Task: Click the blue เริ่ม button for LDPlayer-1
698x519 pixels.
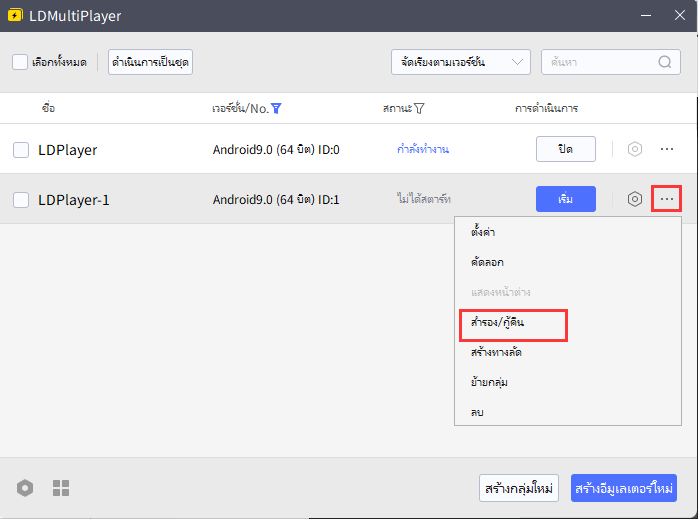Action: click(566, 199)
